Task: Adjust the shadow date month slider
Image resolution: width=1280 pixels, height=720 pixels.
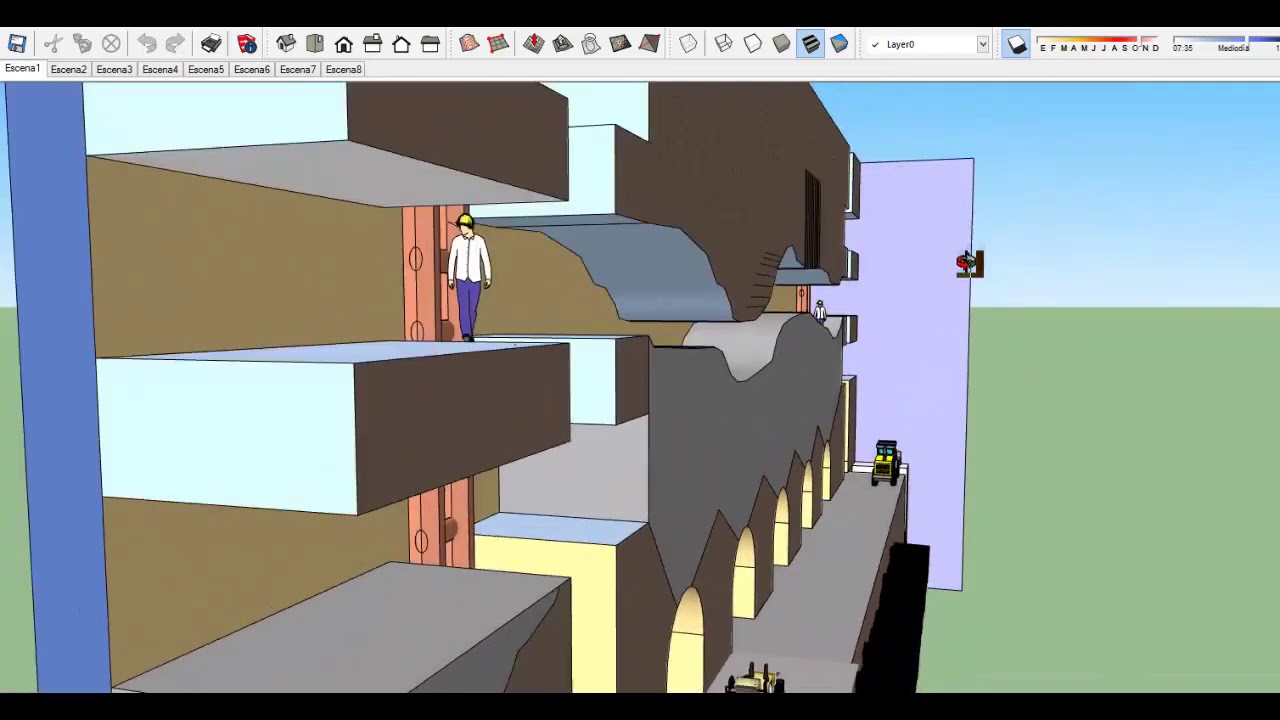Action: (x=1099, y=45)
